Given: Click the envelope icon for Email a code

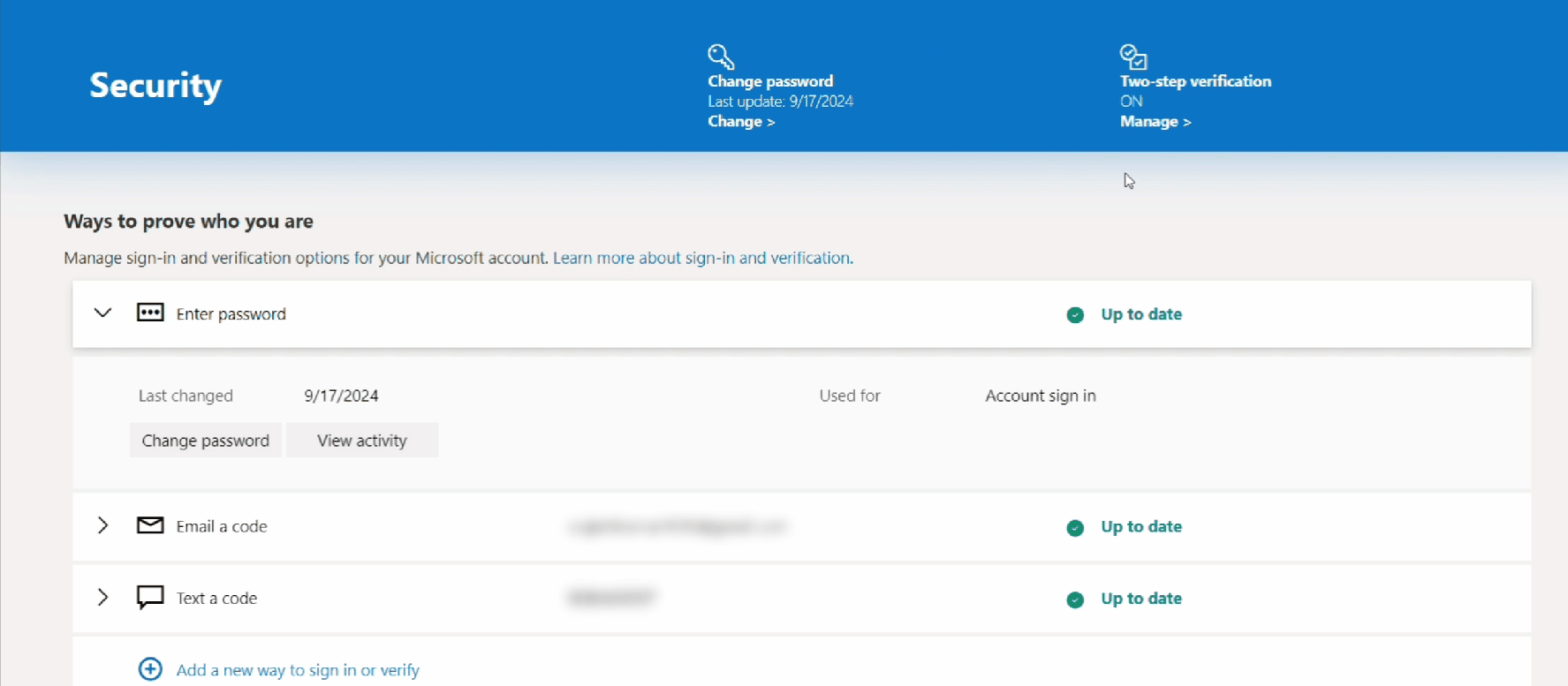Looking at the screenshot, I should tap(150, 525).
